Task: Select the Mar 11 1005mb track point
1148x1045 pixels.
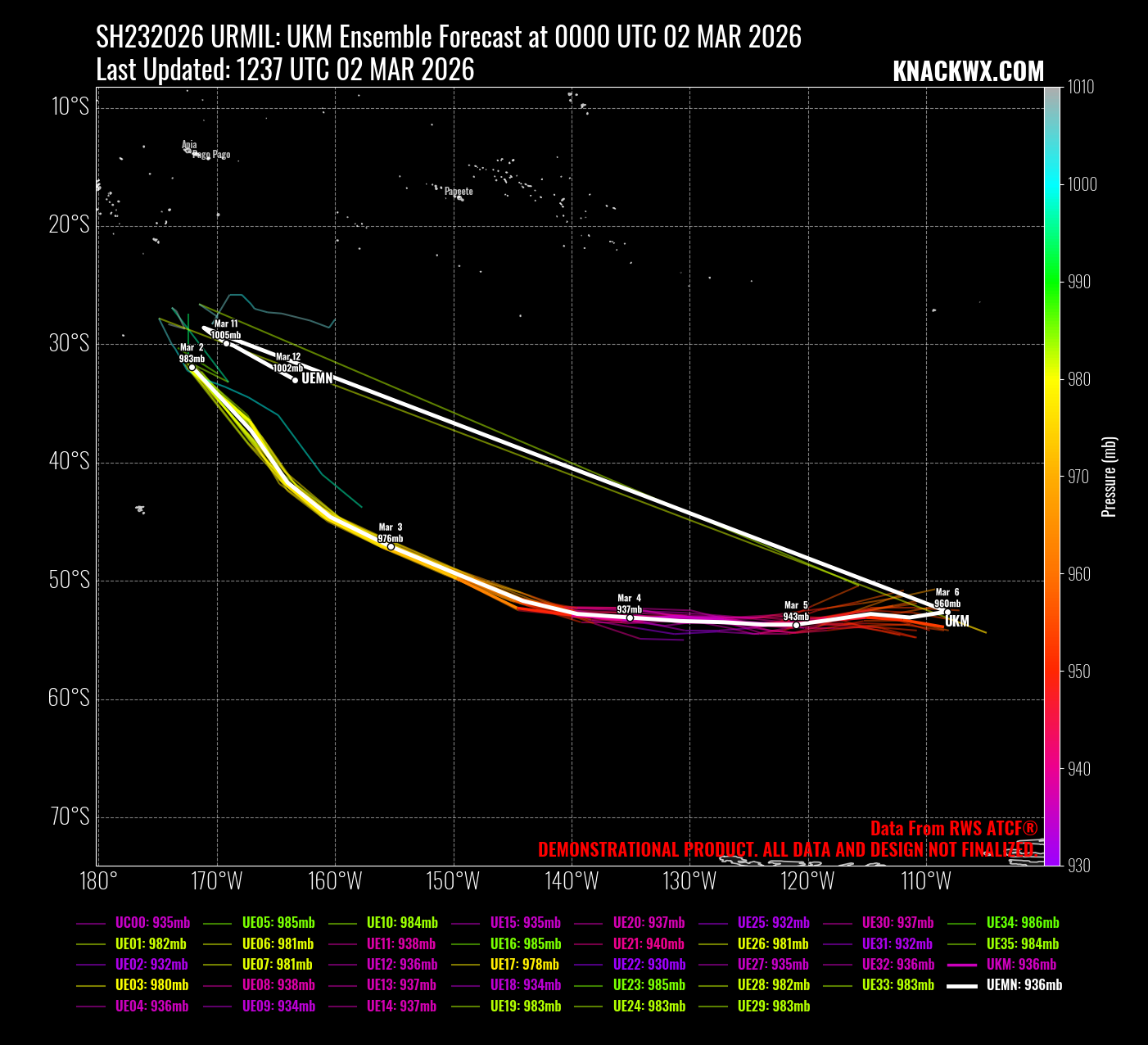Action: point(227,343)
